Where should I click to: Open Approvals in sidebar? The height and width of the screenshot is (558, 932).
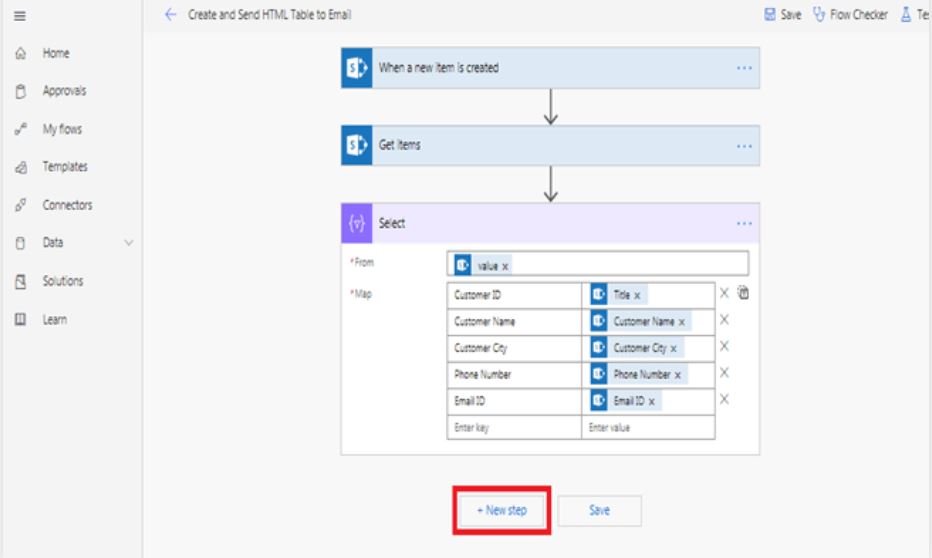64,91
